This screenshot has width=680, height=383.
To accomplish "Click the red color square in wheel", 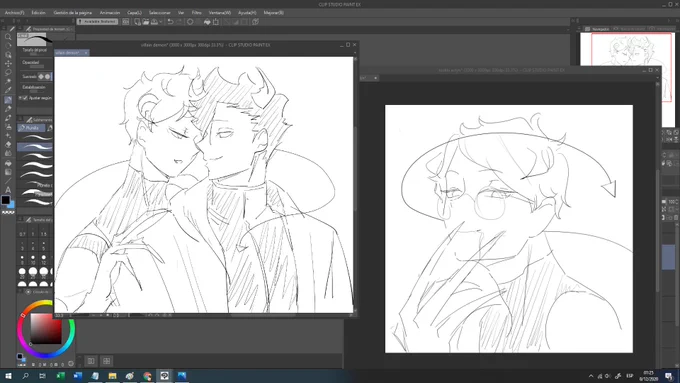I will pyautogui.click(x=46, y=329).
